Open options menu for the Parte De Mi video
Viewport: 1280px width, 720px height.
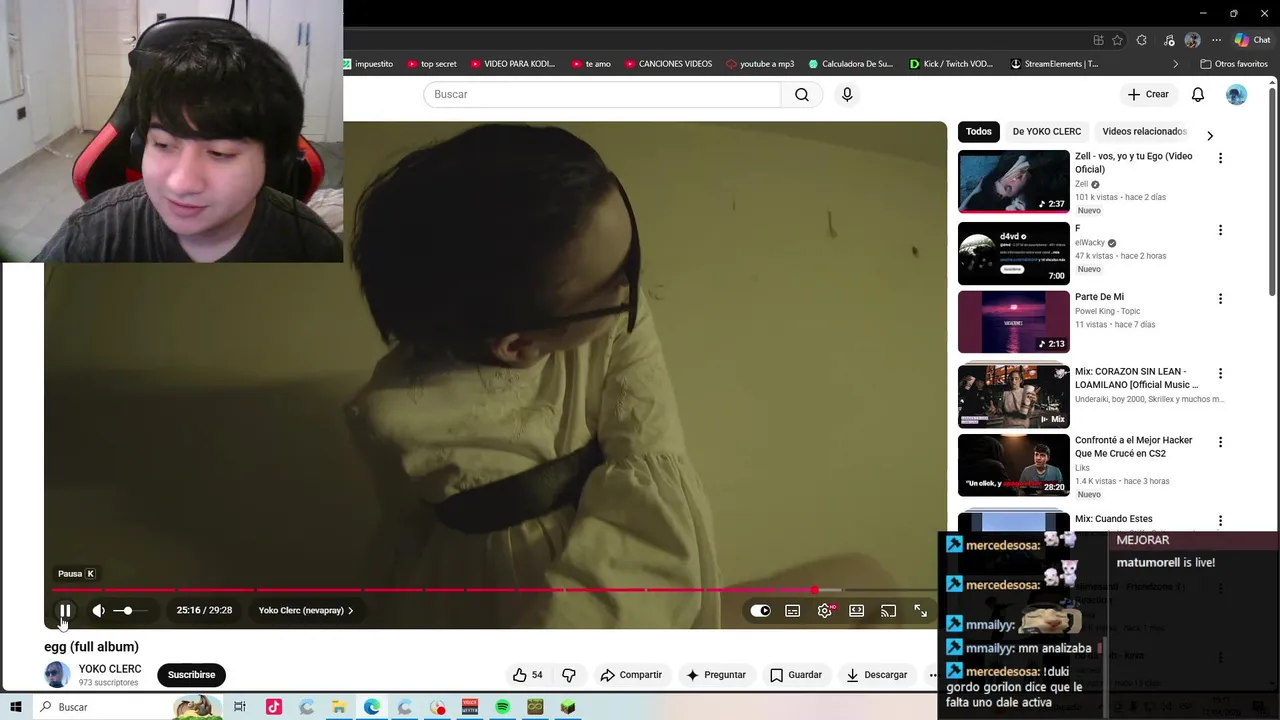[1220, 298]
